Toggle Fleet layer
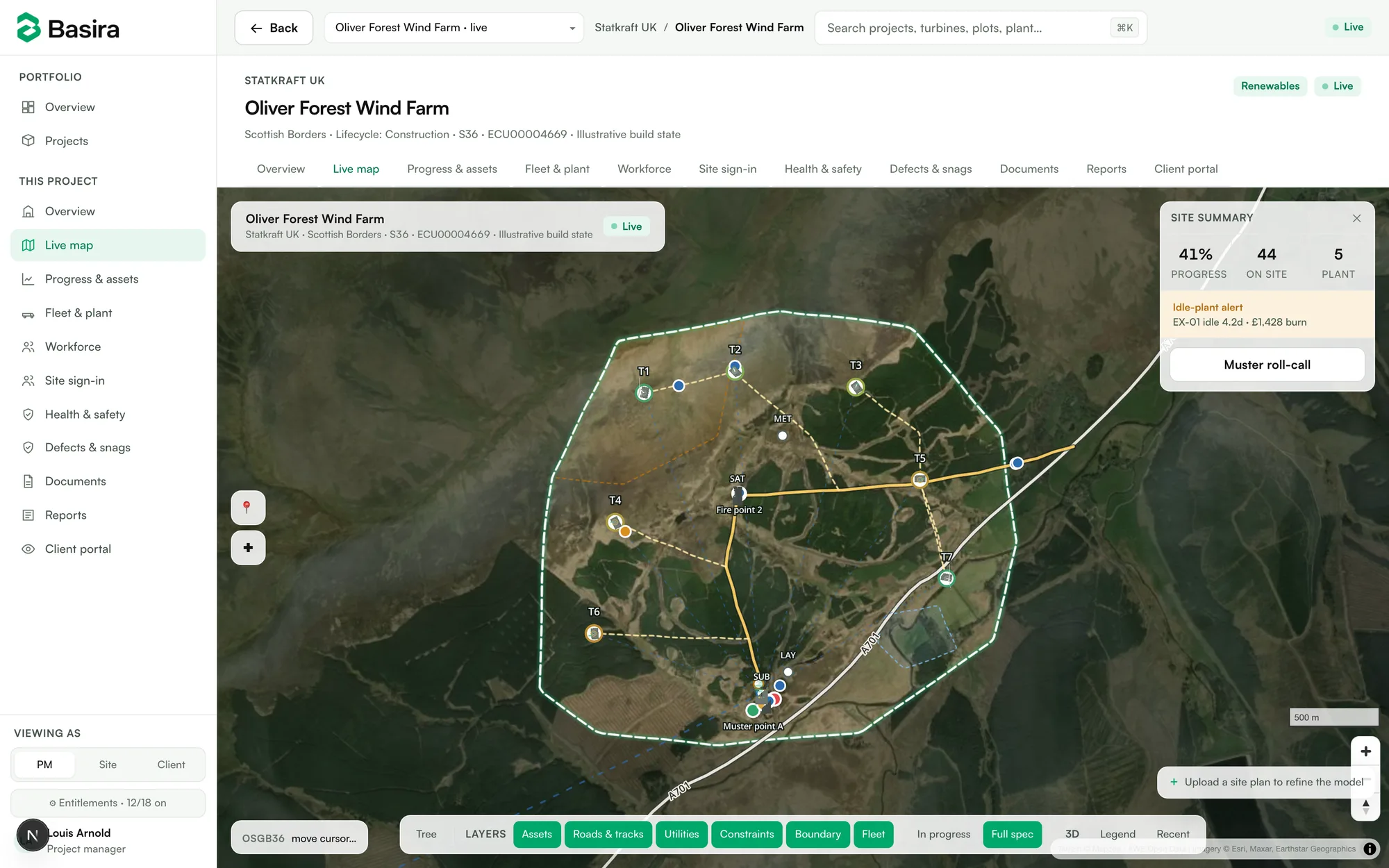Image resolution: width=1389 pixels, height=868 pixels. pyautogui.click(x=873, y=834)
